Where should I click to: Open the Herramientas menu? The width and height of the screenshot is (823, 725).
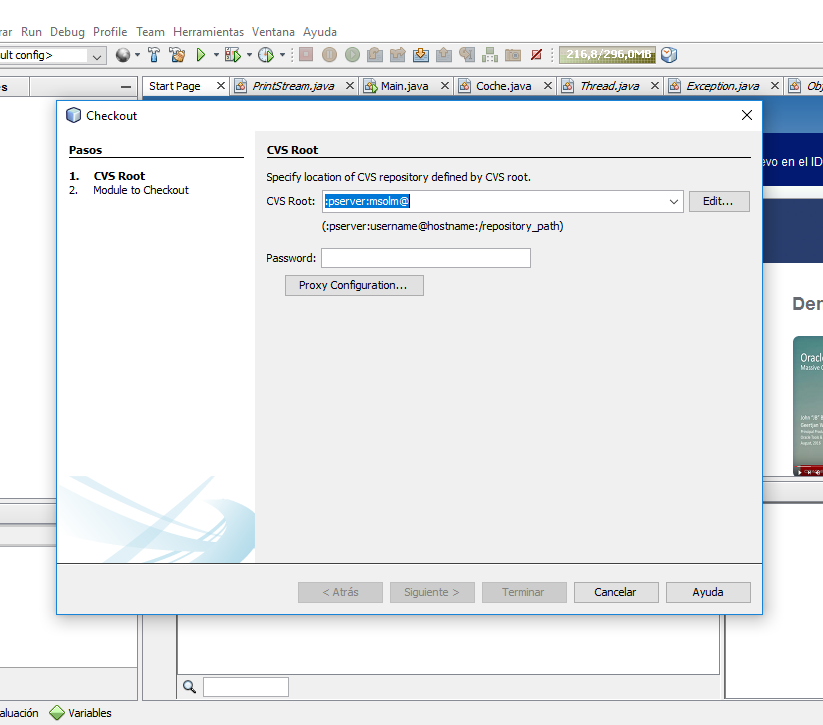[x=209, y=32]
